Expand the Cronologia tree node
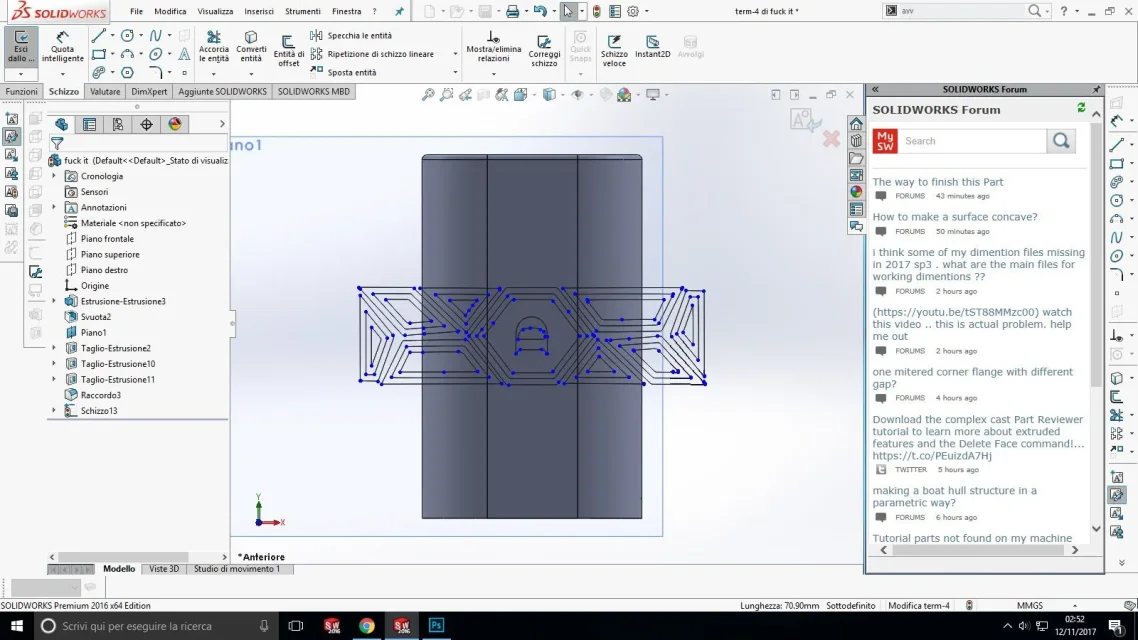 [54, 176]
